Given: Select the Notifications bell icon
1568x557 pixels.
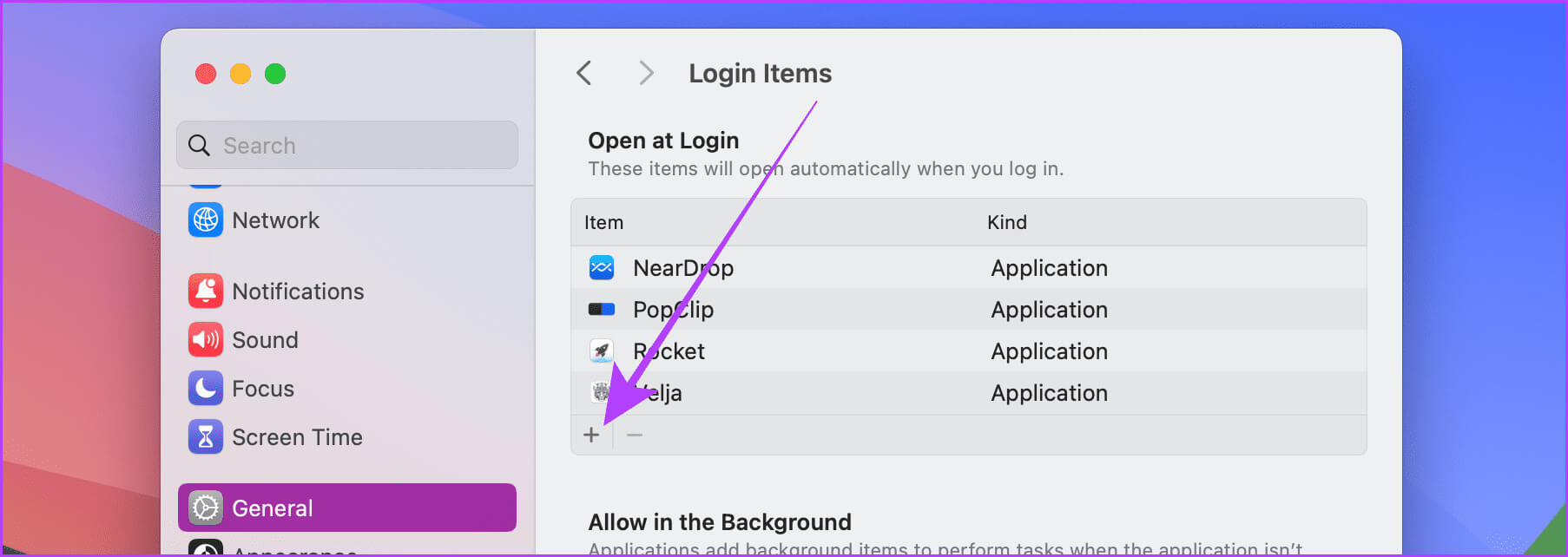Looking at the screenshot, I should pos(206,292).
